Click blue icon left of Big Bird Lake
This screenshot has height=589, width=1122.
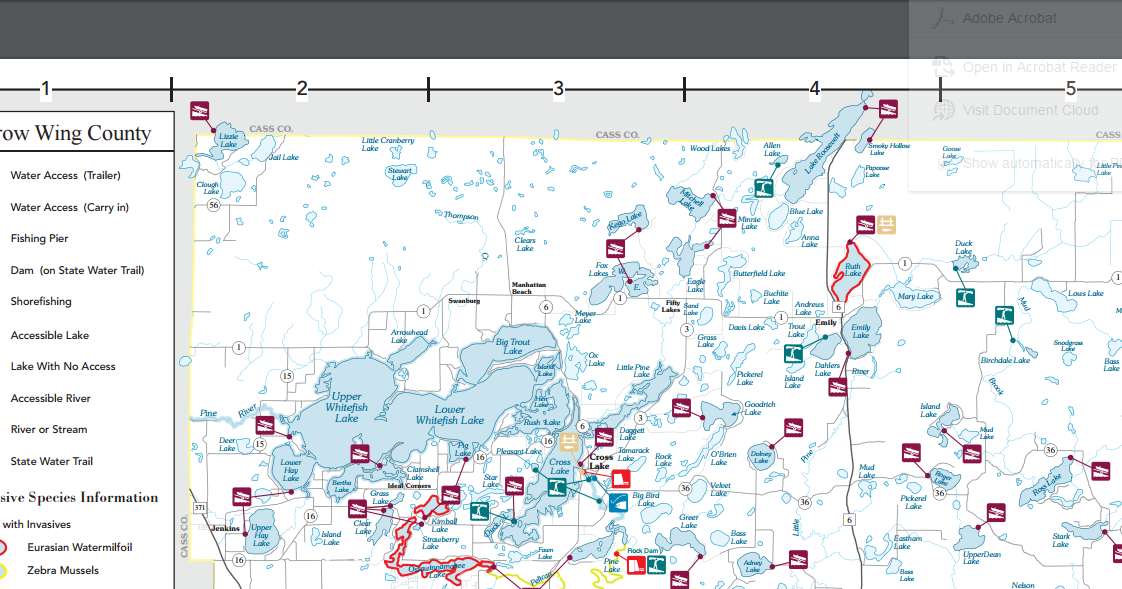pos(618,502)
